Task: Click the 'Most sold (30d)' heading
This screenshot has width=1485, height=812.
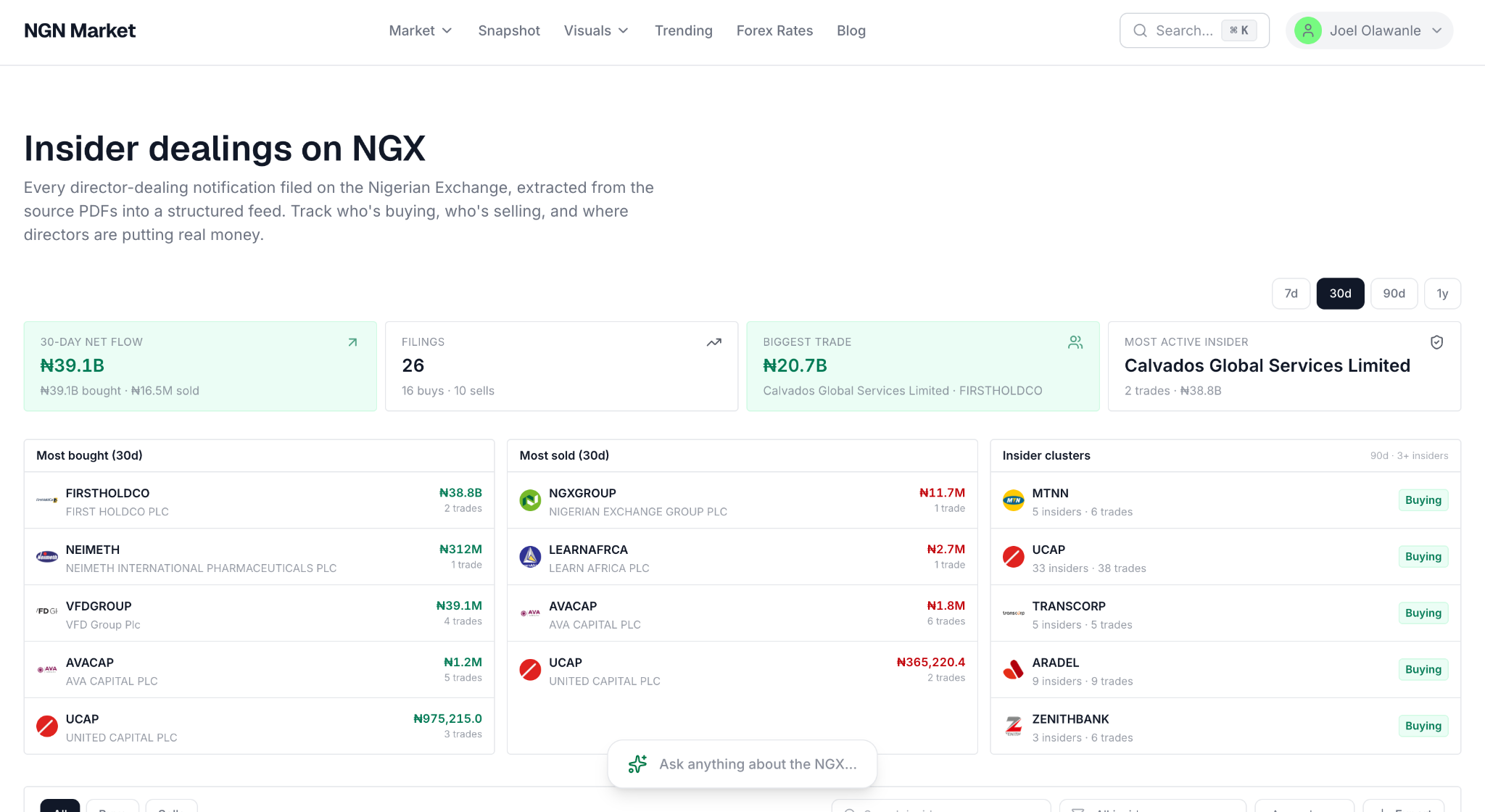Action: (564, 455)
